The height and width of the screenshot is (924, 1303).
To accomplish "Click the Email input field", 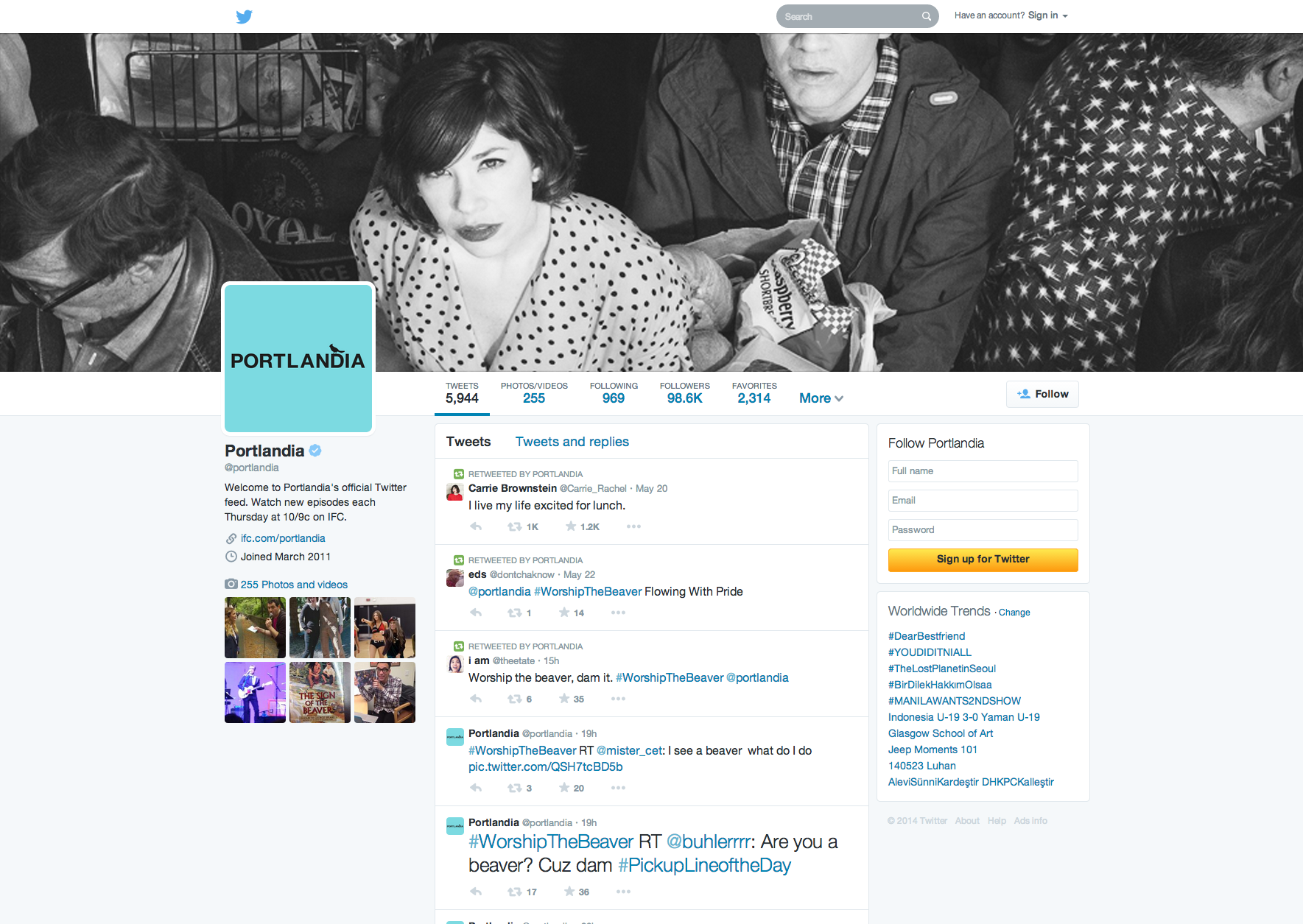I will tap(983, 501).
